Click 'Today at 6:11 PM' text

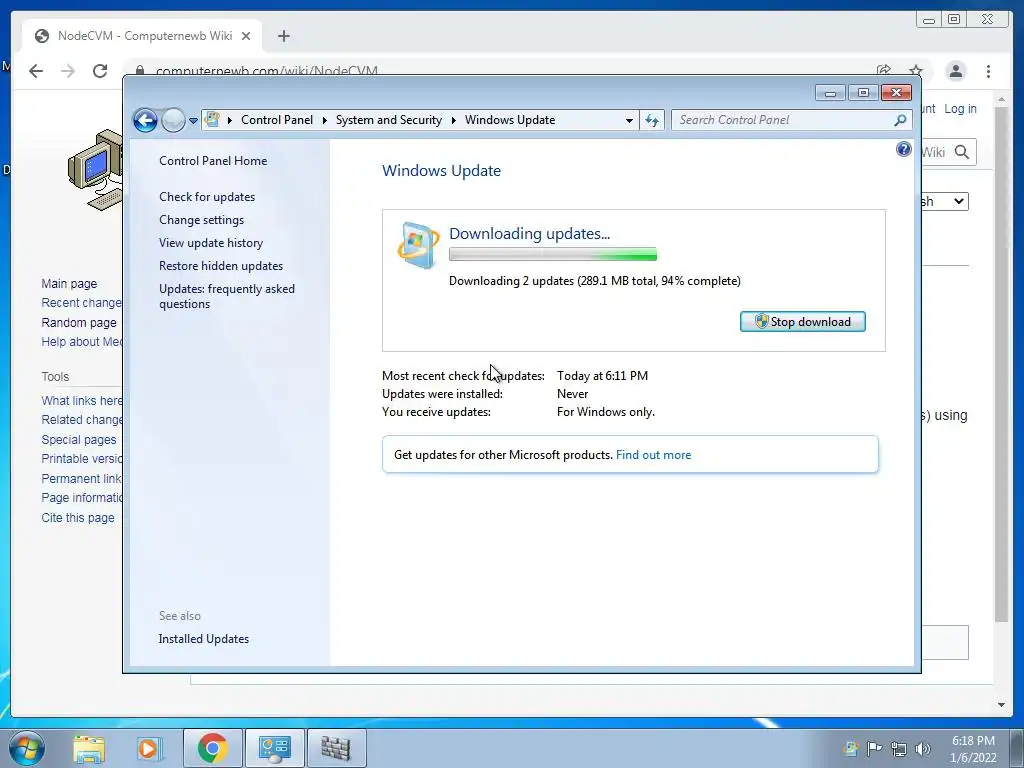[x=602, y=376]
